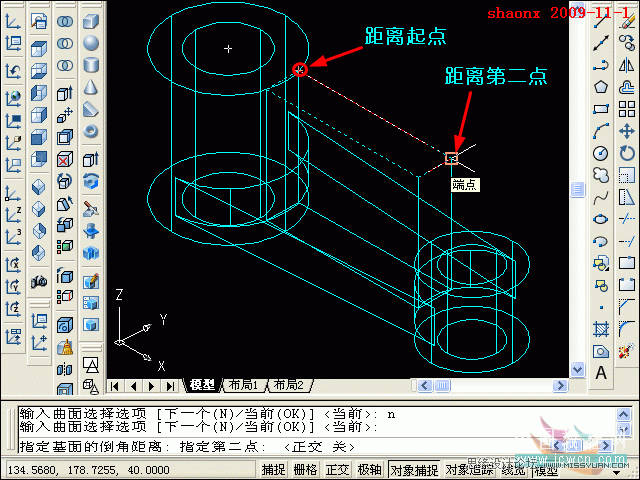The height and width of the screenshot is (480, 640).
Task: Click the 3 Point UCS icon
Action: (13, 237)
